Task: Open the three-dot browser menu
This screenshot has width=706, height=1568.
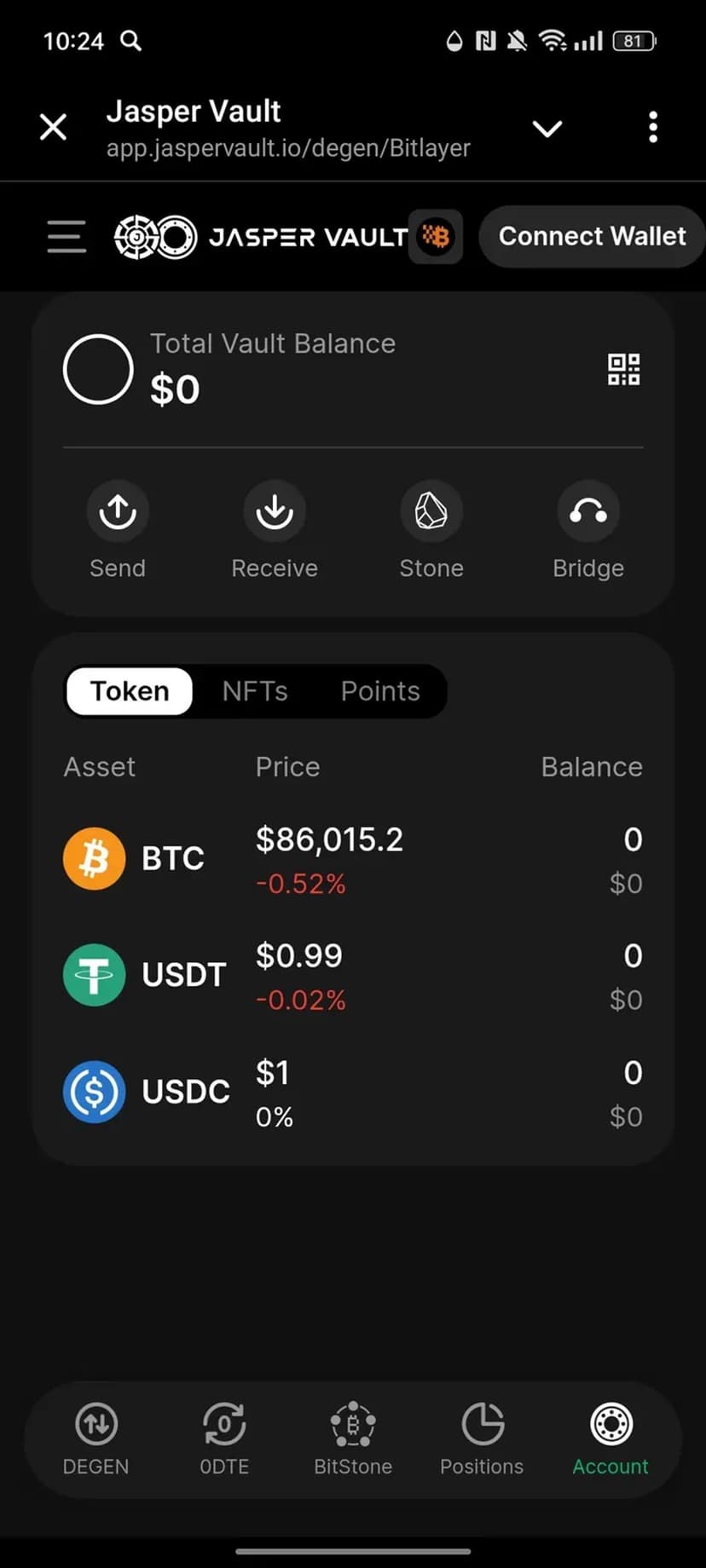Action: tap(653, 128)
